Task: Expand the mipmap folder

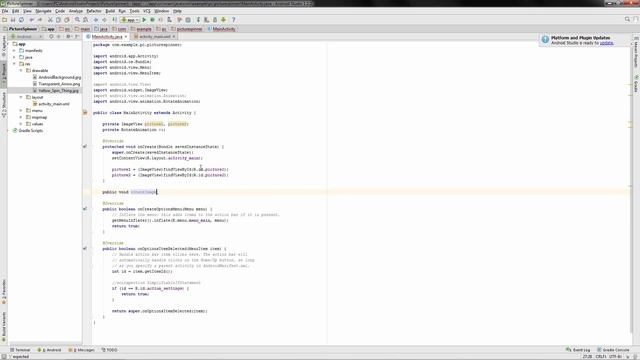Action: coord(21,117)
